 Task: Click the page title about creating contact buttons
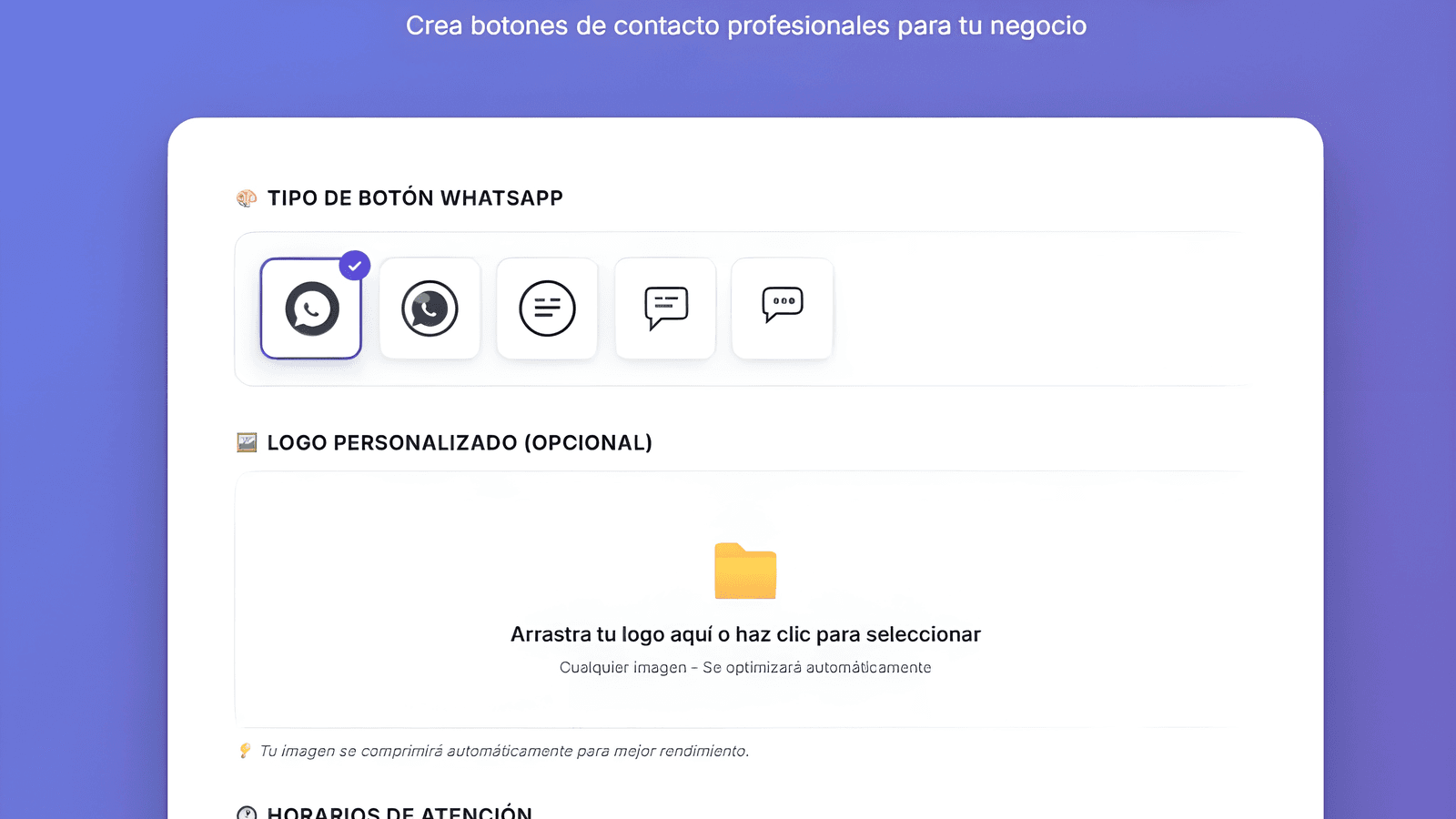(746, 25)
